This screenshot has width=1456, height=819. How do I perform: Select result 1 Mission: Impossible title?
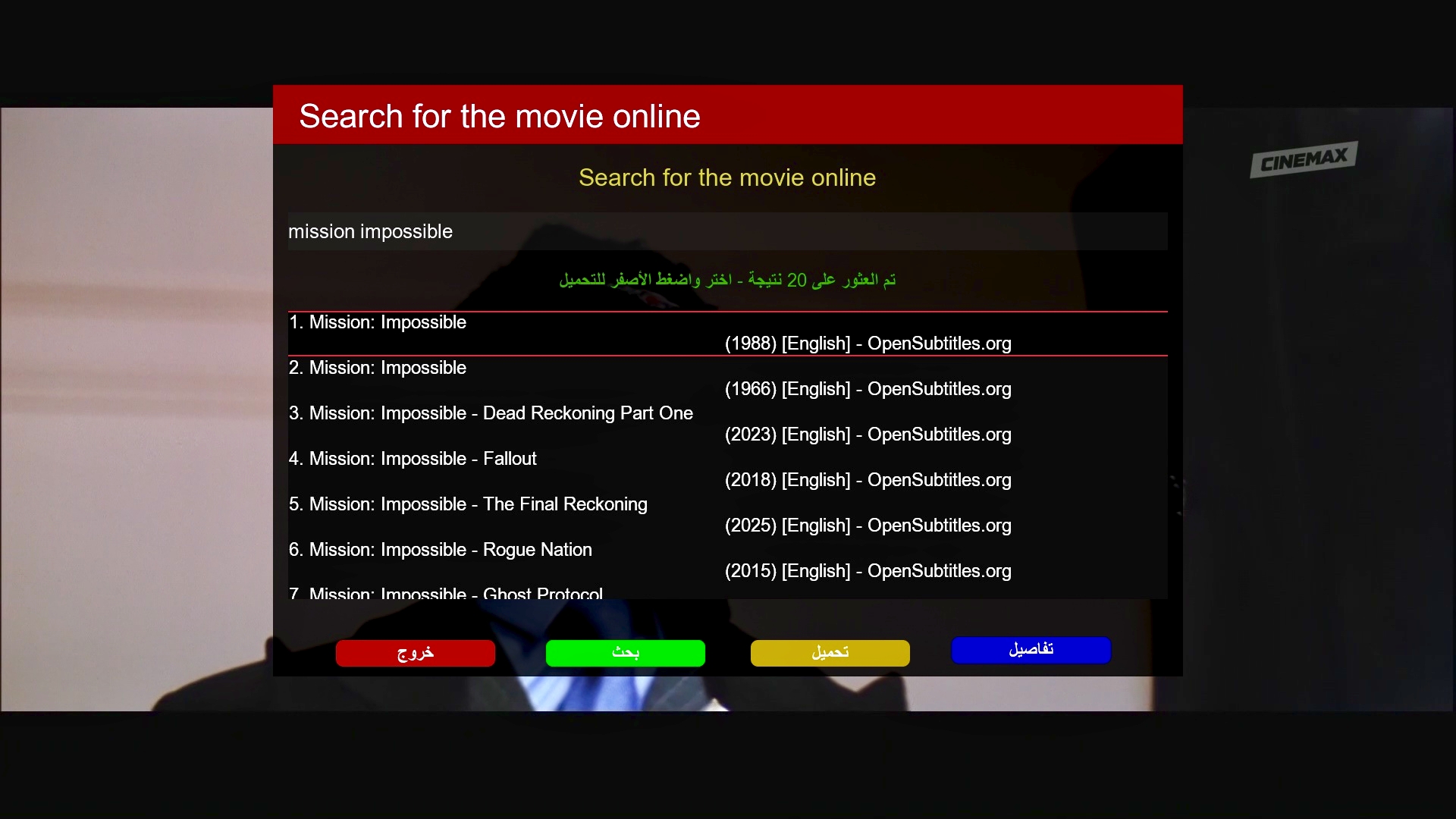click(378, 322)
